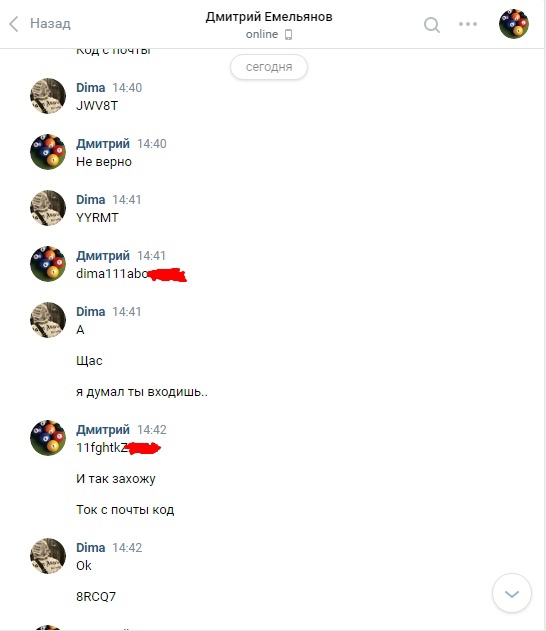This screenshot has width=546, height=631.
Task: Select the 8RCQ7 message
Action: (x=96, y=596)
